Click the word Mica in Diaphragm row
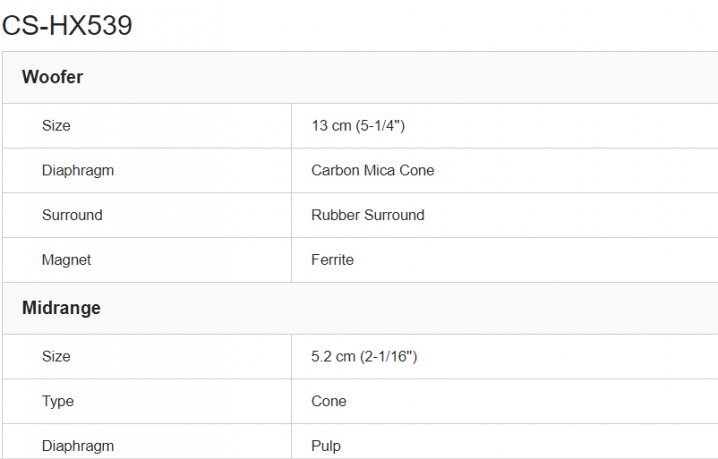Viewport: 718px width, 459px height. [x=380, y=170]
